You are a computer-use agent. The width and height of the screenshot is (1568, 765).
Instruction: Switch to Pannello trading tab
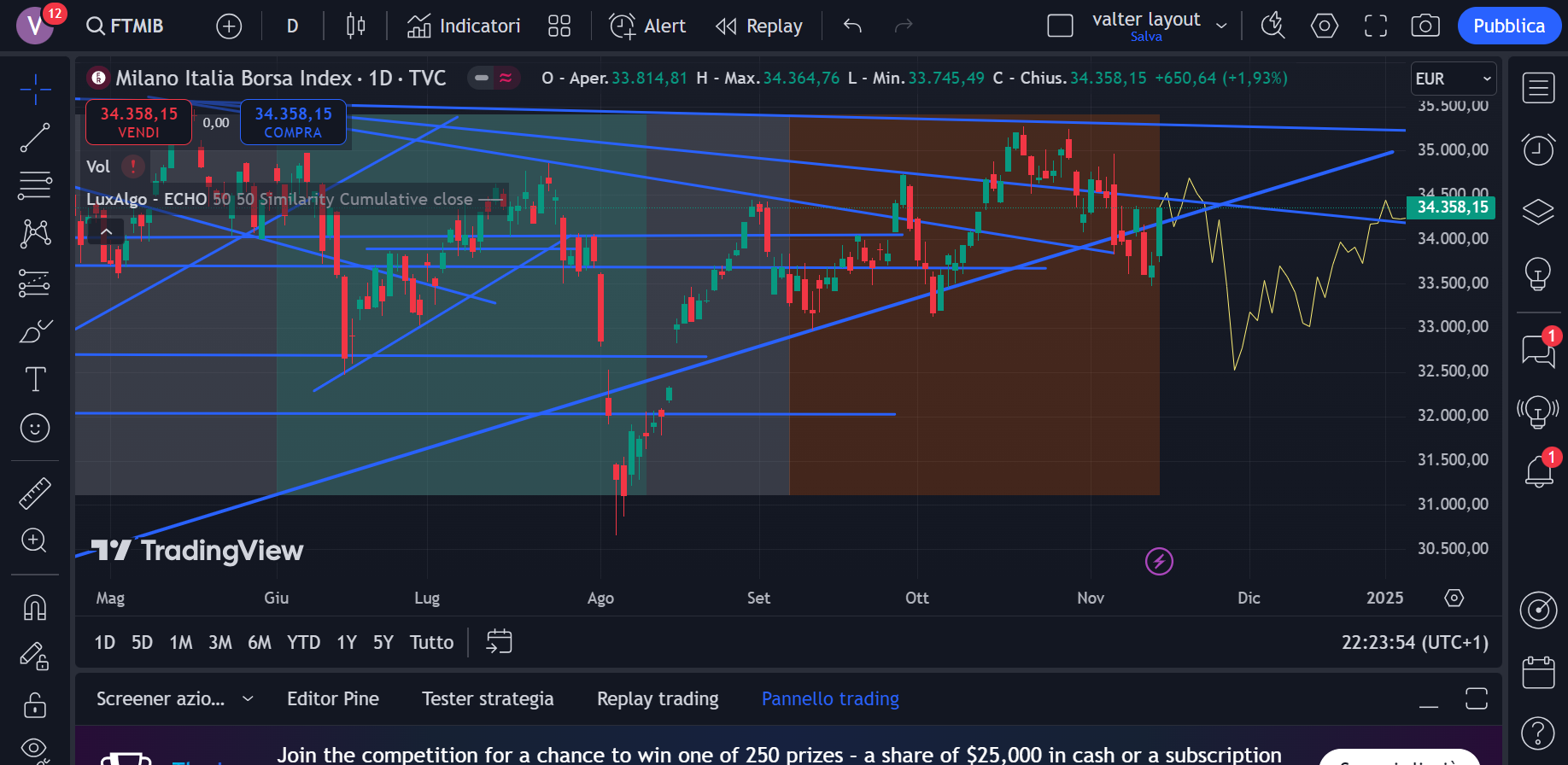(830, 698)
